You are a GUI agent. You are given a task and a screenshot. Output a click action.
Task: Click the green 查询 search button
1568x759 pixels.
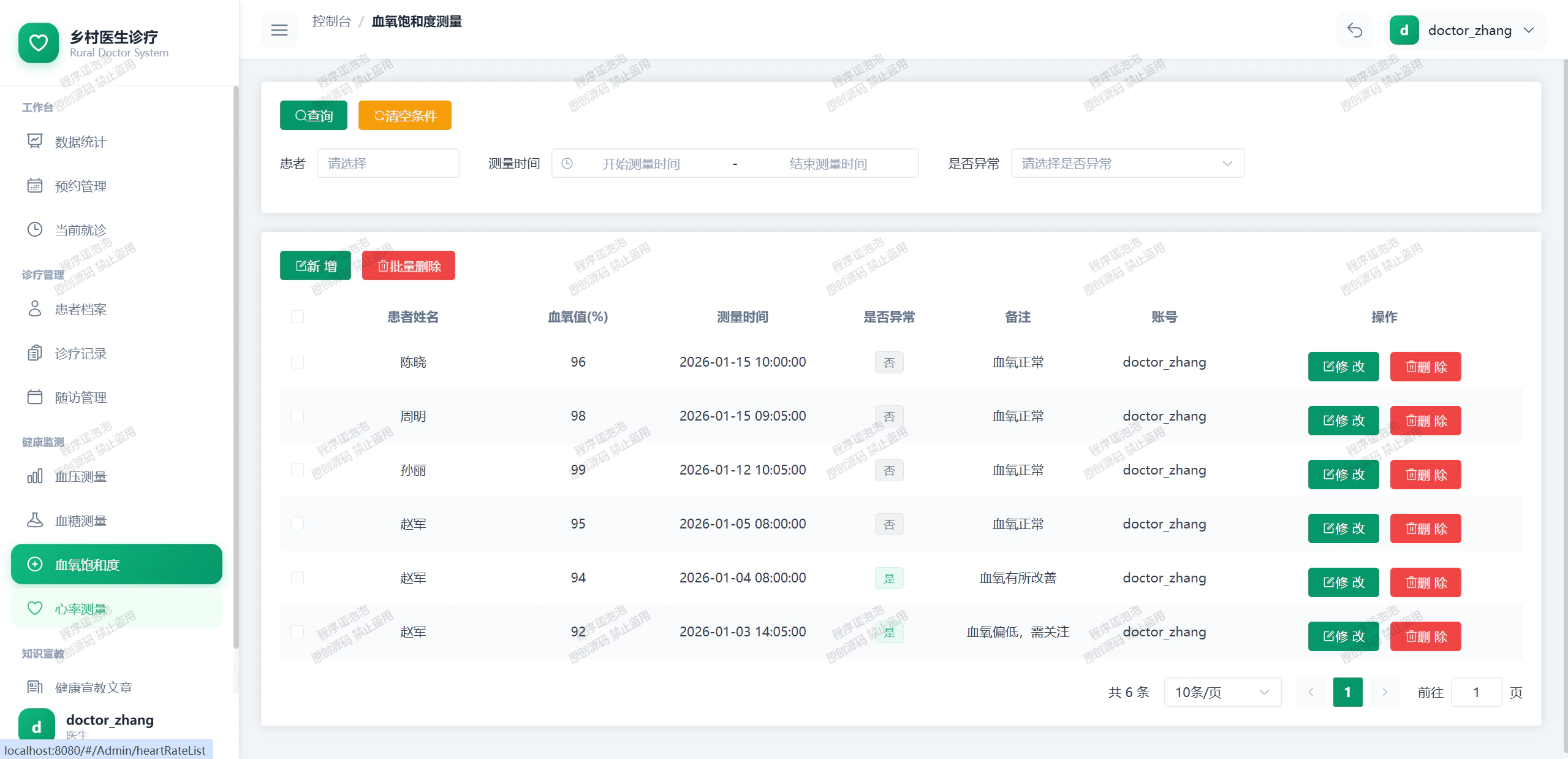(314, 115)
